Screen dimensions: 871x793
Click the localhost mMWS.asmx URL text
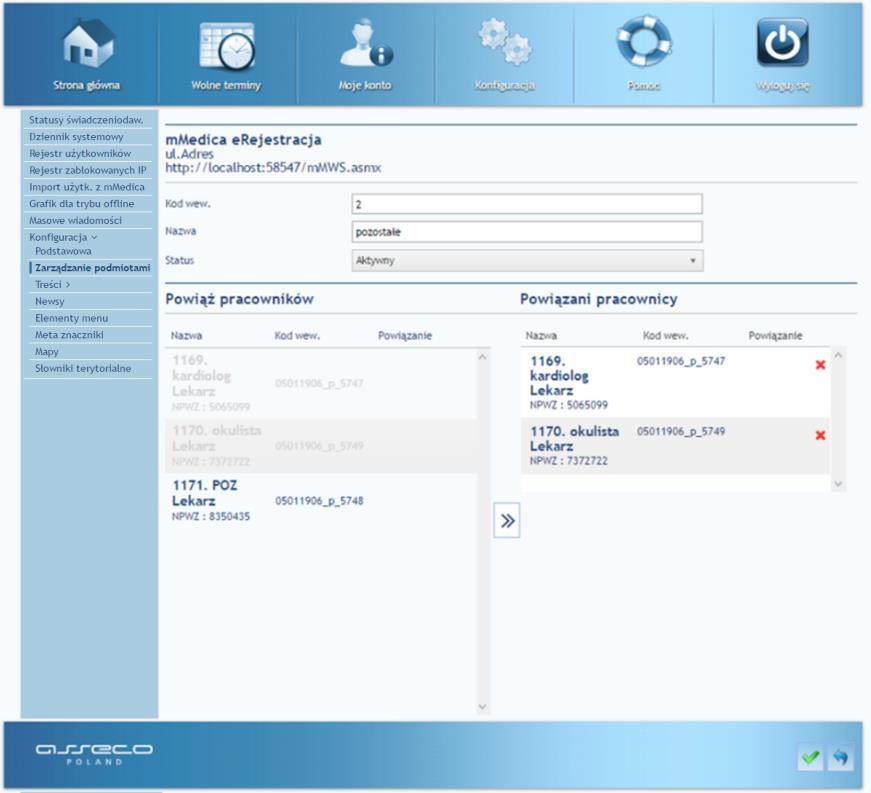click(x=273, y=168)
